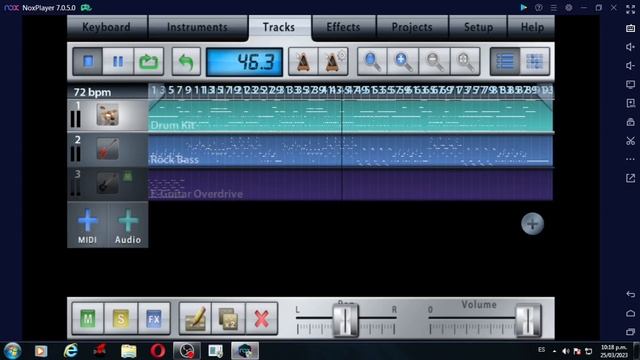The height and width of the screenshot is (360, 640).
Task: Select the E-Guitar Overdrive instrument icon
Action: point(108,183)
